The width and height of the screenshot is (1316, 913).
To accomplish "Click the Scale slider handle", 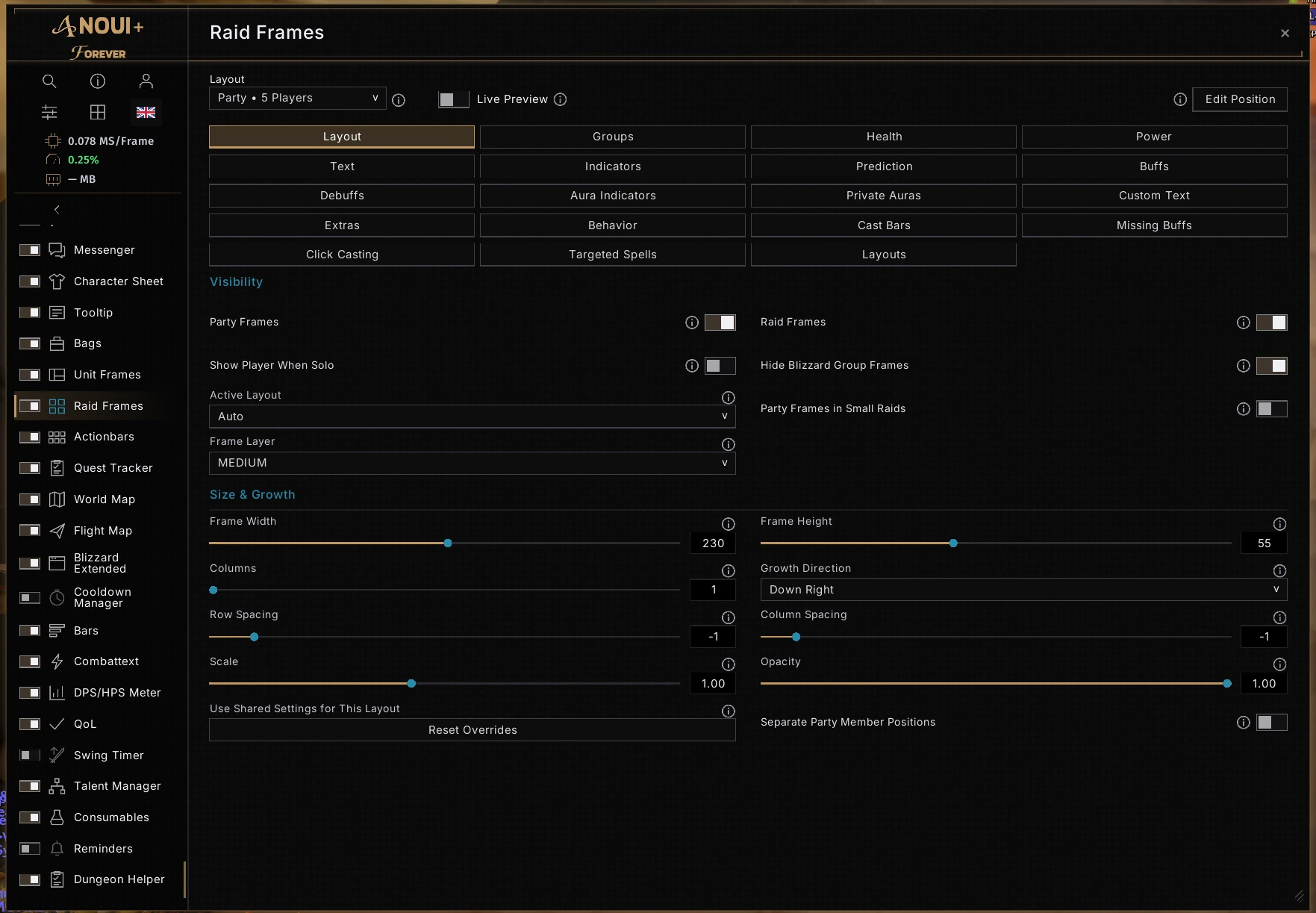I will [x=411, y=684].
